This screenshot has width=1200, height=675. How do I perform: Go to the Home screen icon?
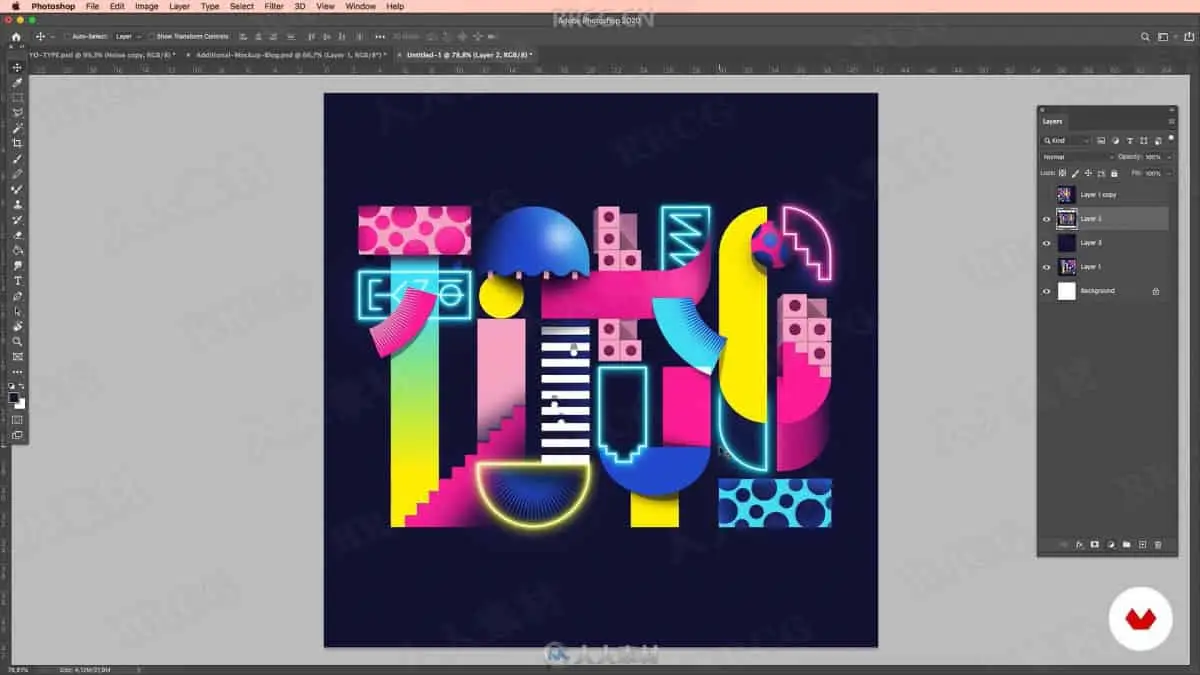[x=16, y=36]
